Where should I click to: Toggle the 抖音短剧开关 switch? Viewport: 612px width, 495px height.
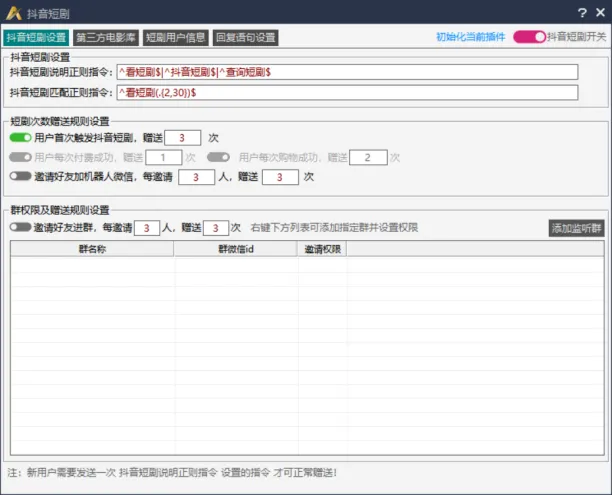(x=529, y=37)
